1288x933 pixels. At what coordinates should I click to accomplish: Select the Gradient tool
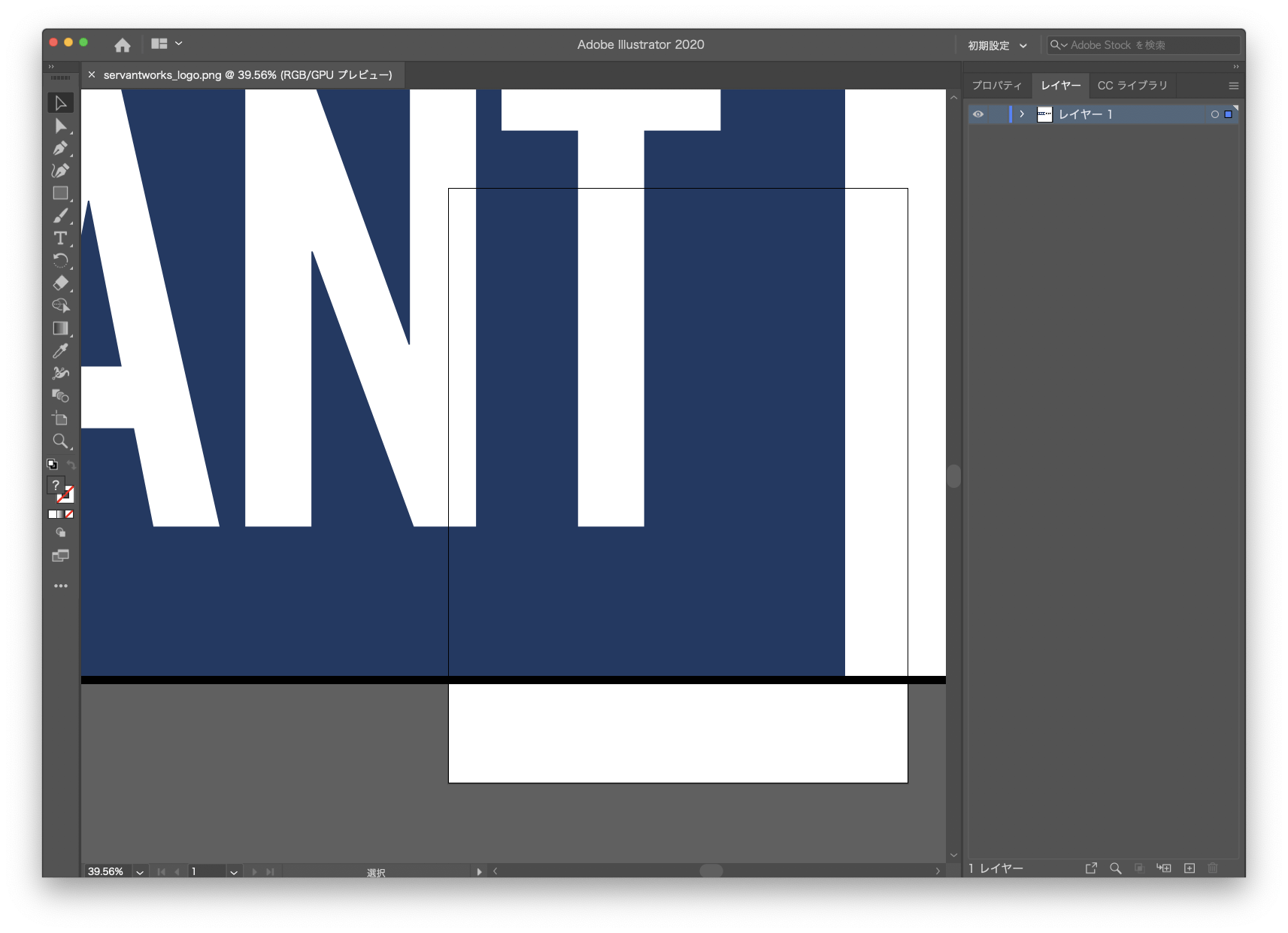60,329
